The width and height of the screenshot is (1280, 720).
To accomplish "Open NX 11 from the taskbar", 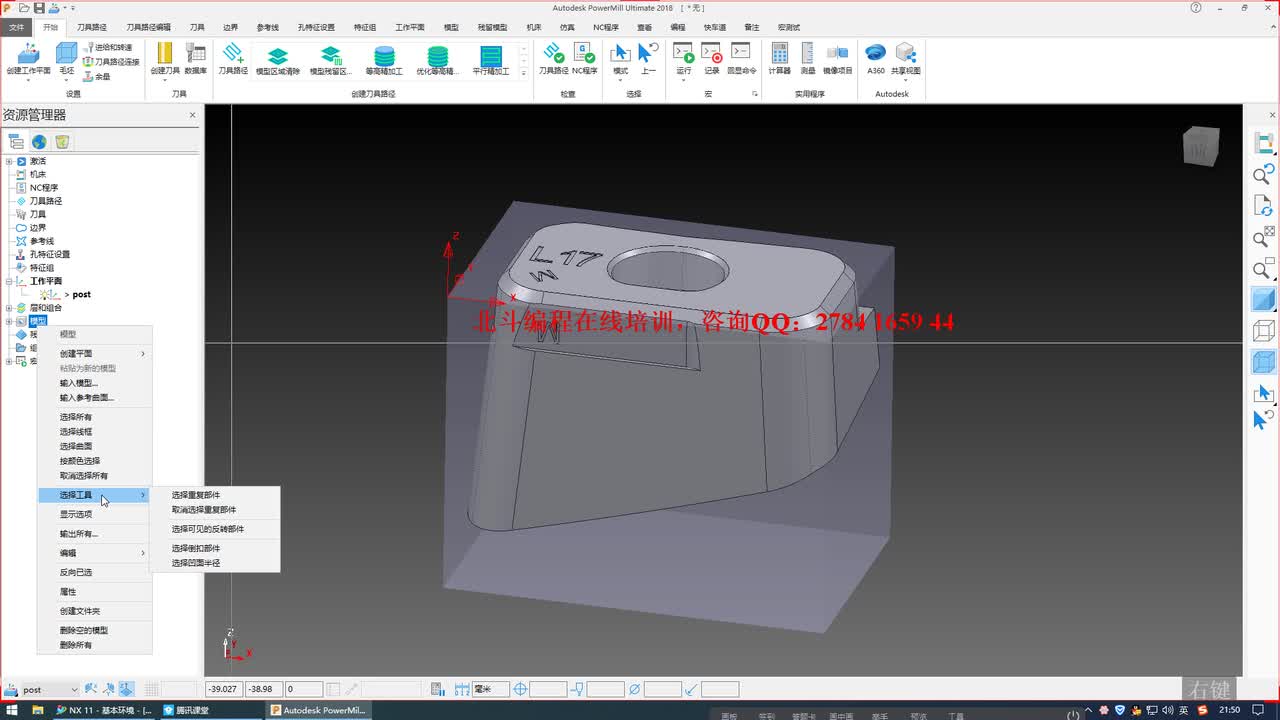I will (103, 710).
